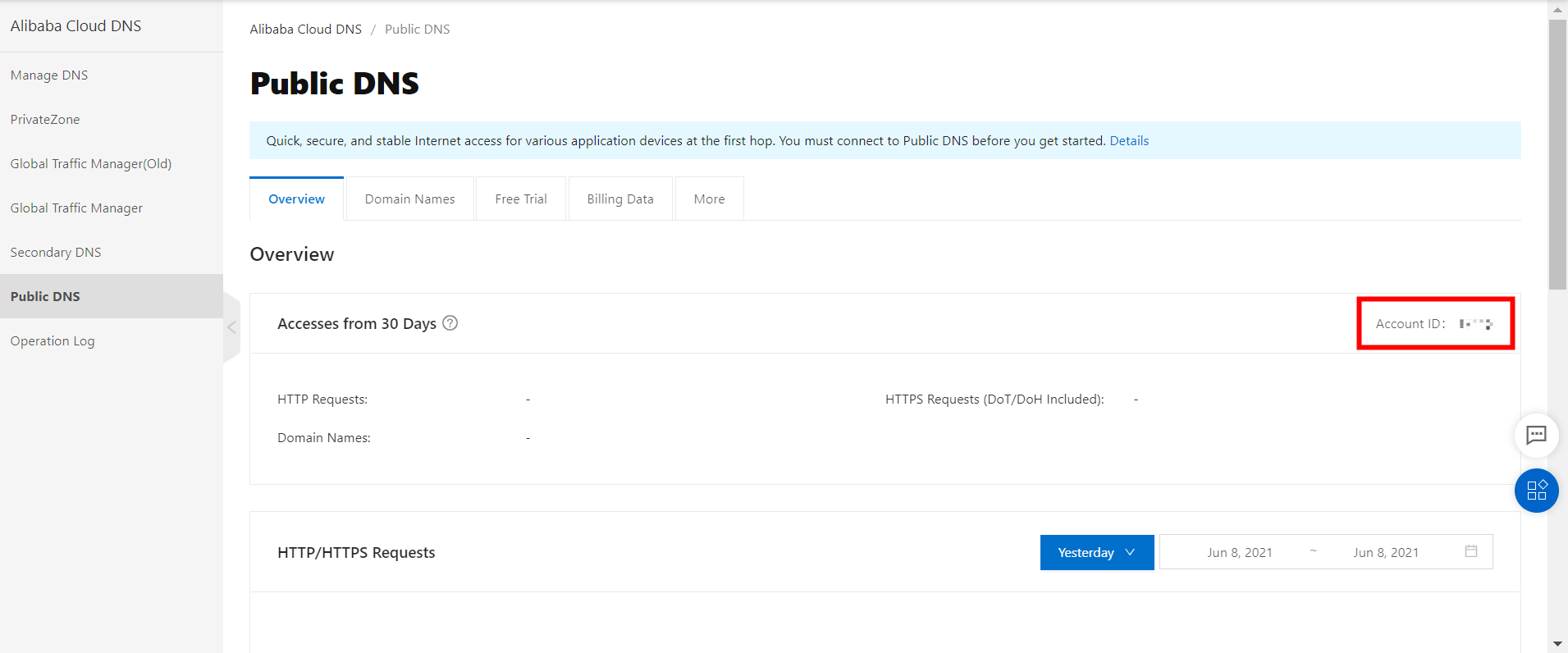Screen dimensions: 1568x653
Task: Select Global Traffic Manager(Old)
Action: pyautogui.click(x=112, y=163)
